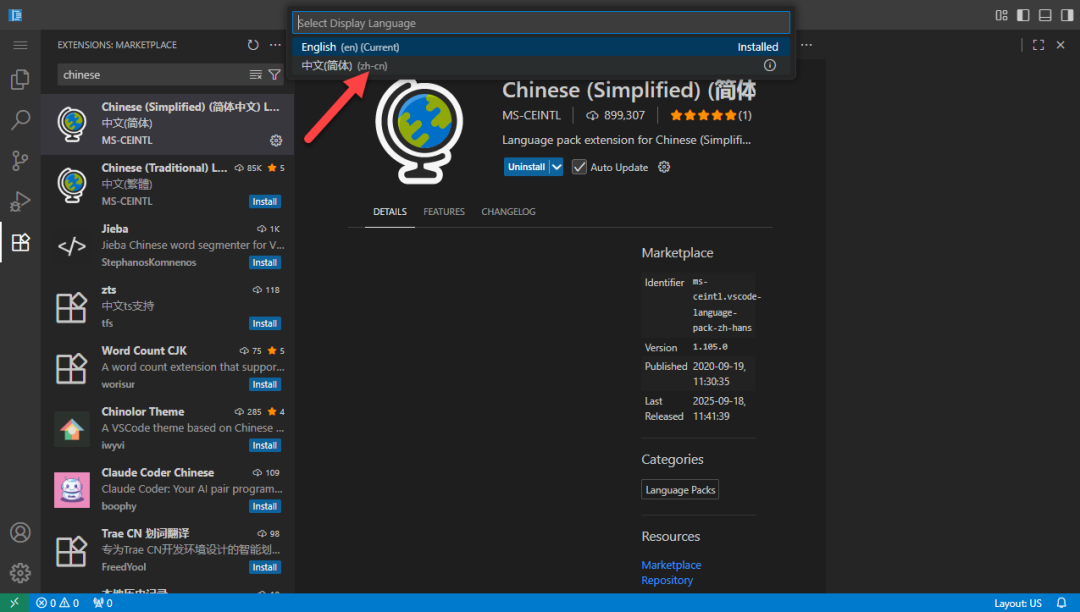Image resolution: width=1080 pixels, height=612 pixels.
Task: Open the Repository resource link
Action: tap(667, 580)
